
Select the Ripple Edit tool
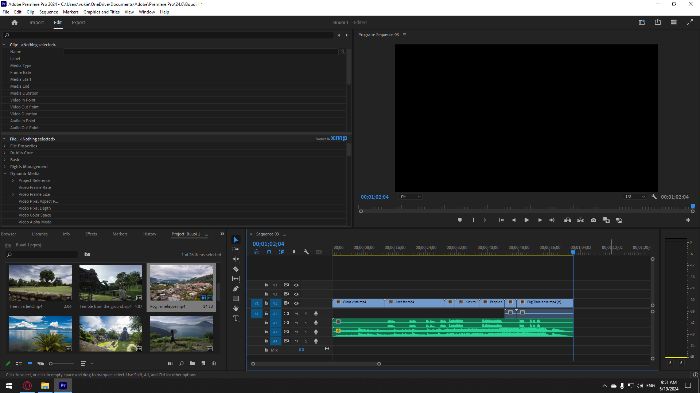pos(236,259)
